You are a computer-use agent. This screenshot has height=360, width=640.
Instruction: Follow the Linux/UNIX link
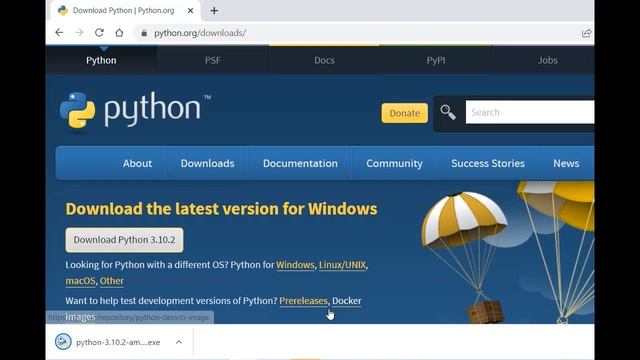click(342, 265)
